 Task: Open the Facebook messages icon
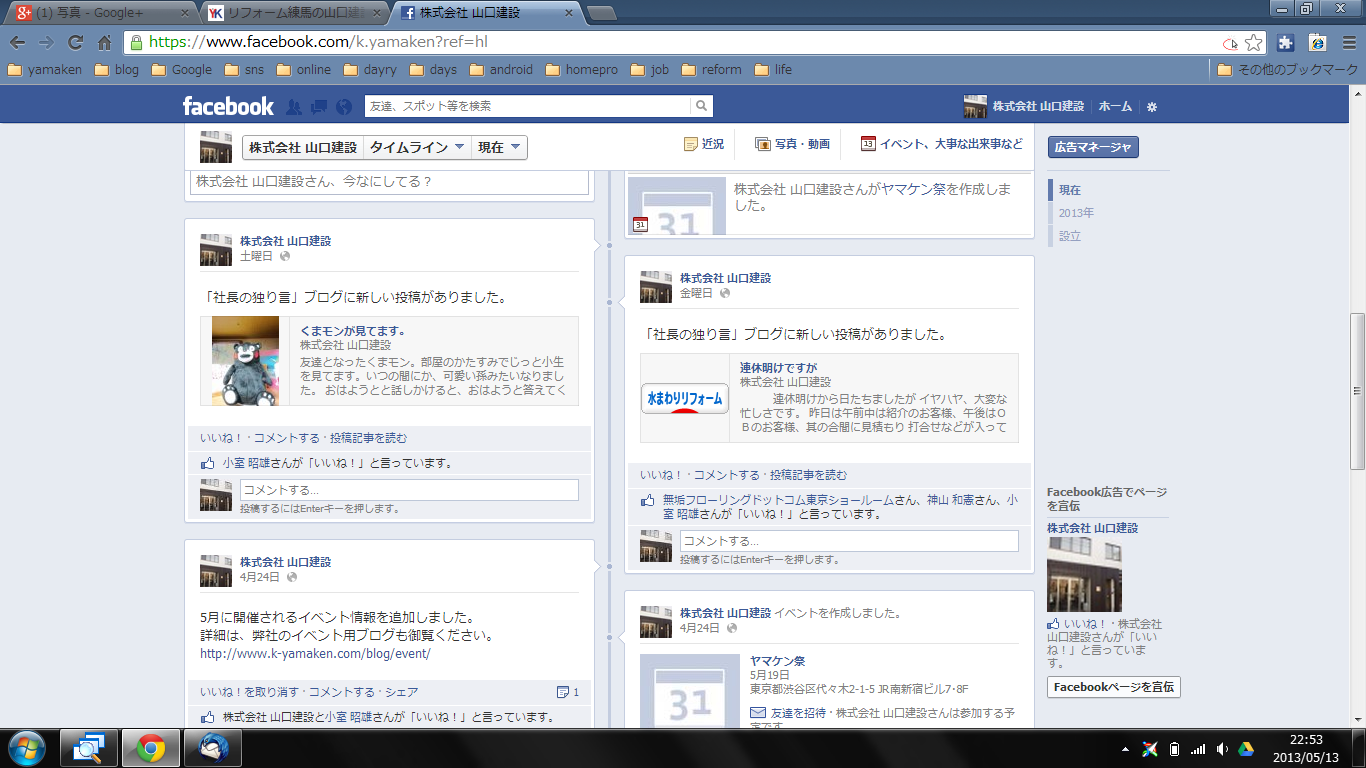click(319, 106)
